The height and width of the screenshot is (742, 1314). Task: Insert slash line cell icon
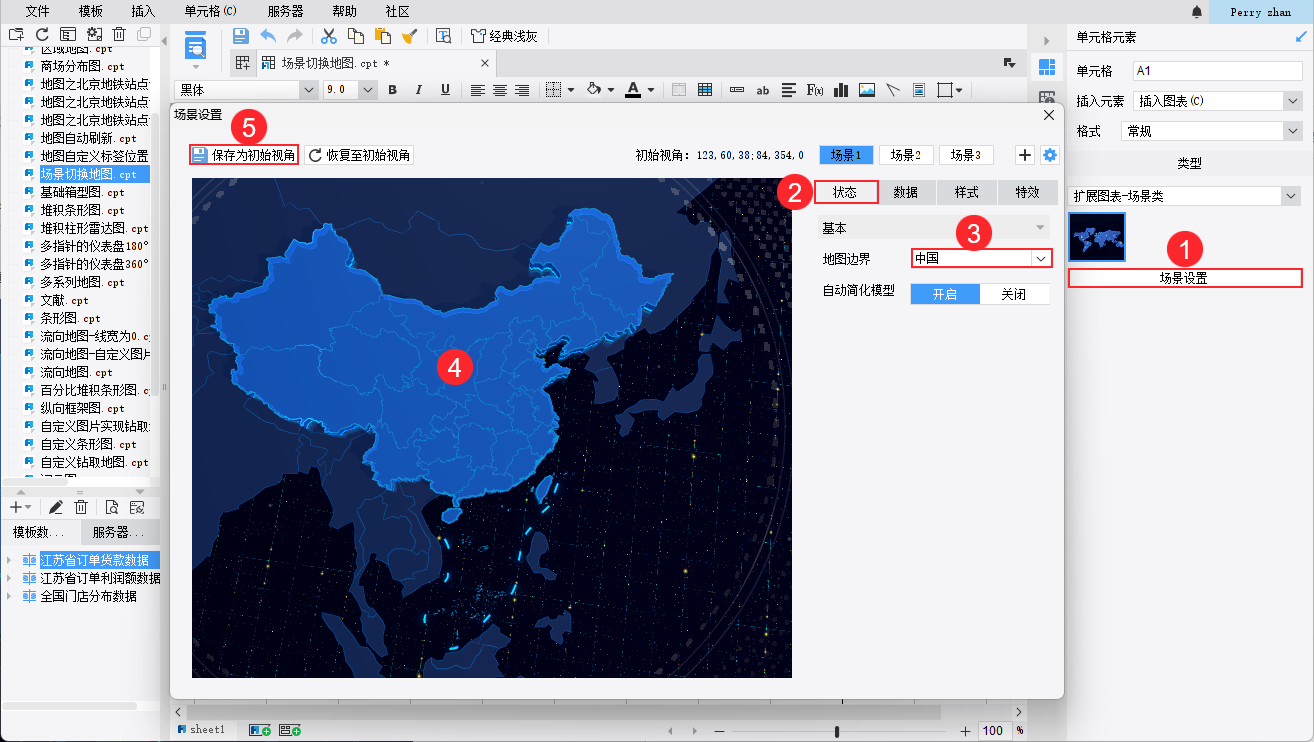point(893,90)
